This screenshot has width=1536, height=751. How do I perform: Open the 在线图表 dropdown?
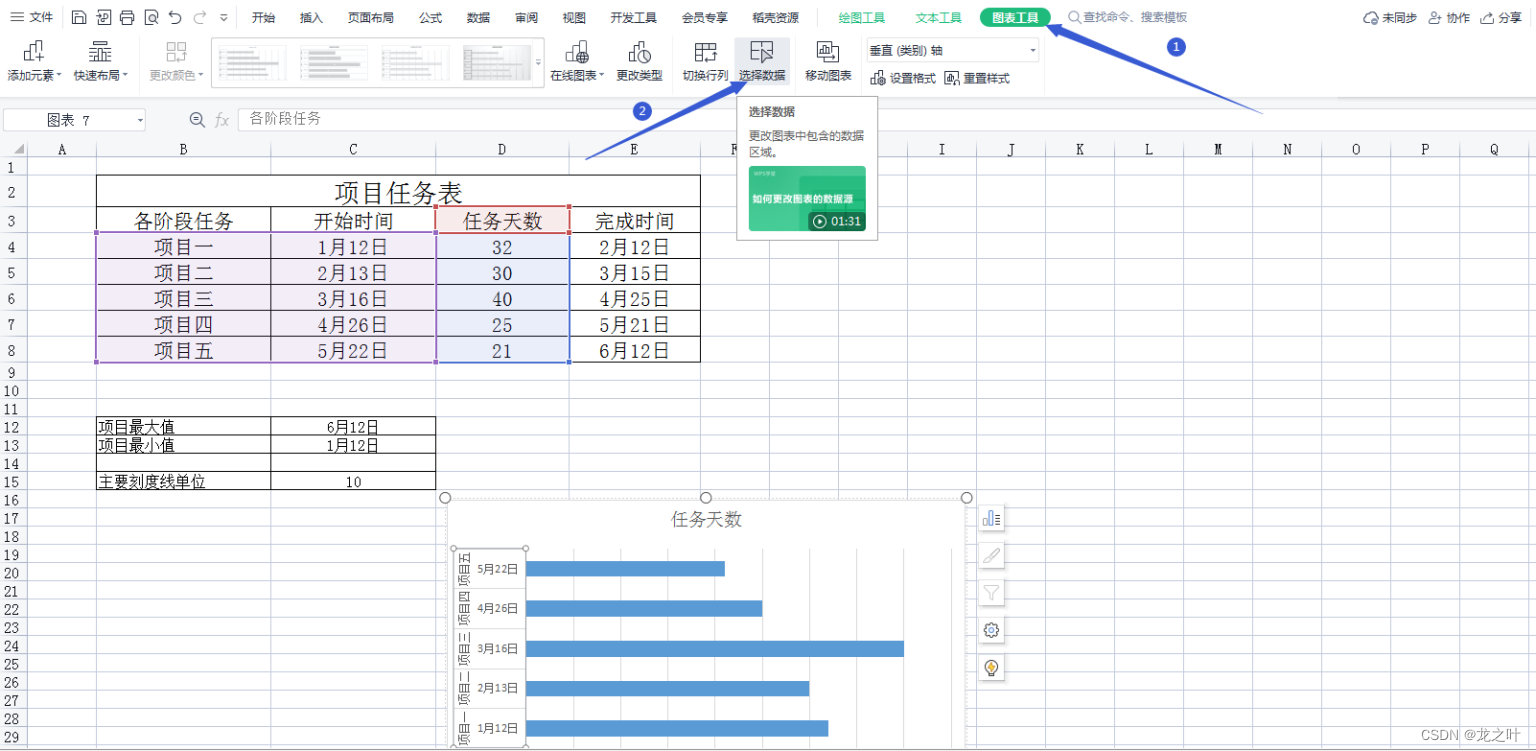click(577, 62)
